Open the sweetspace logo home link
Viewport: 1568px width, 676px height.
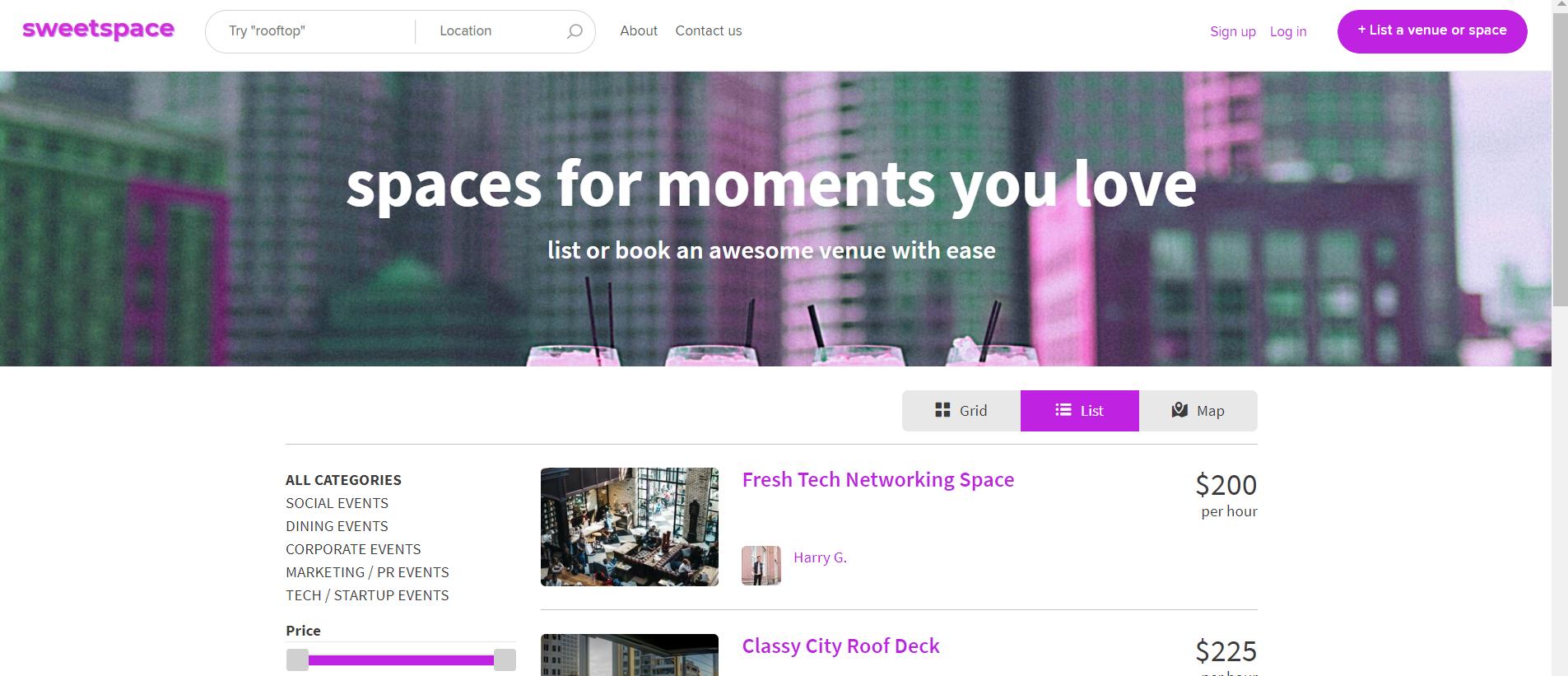[98, 30]
